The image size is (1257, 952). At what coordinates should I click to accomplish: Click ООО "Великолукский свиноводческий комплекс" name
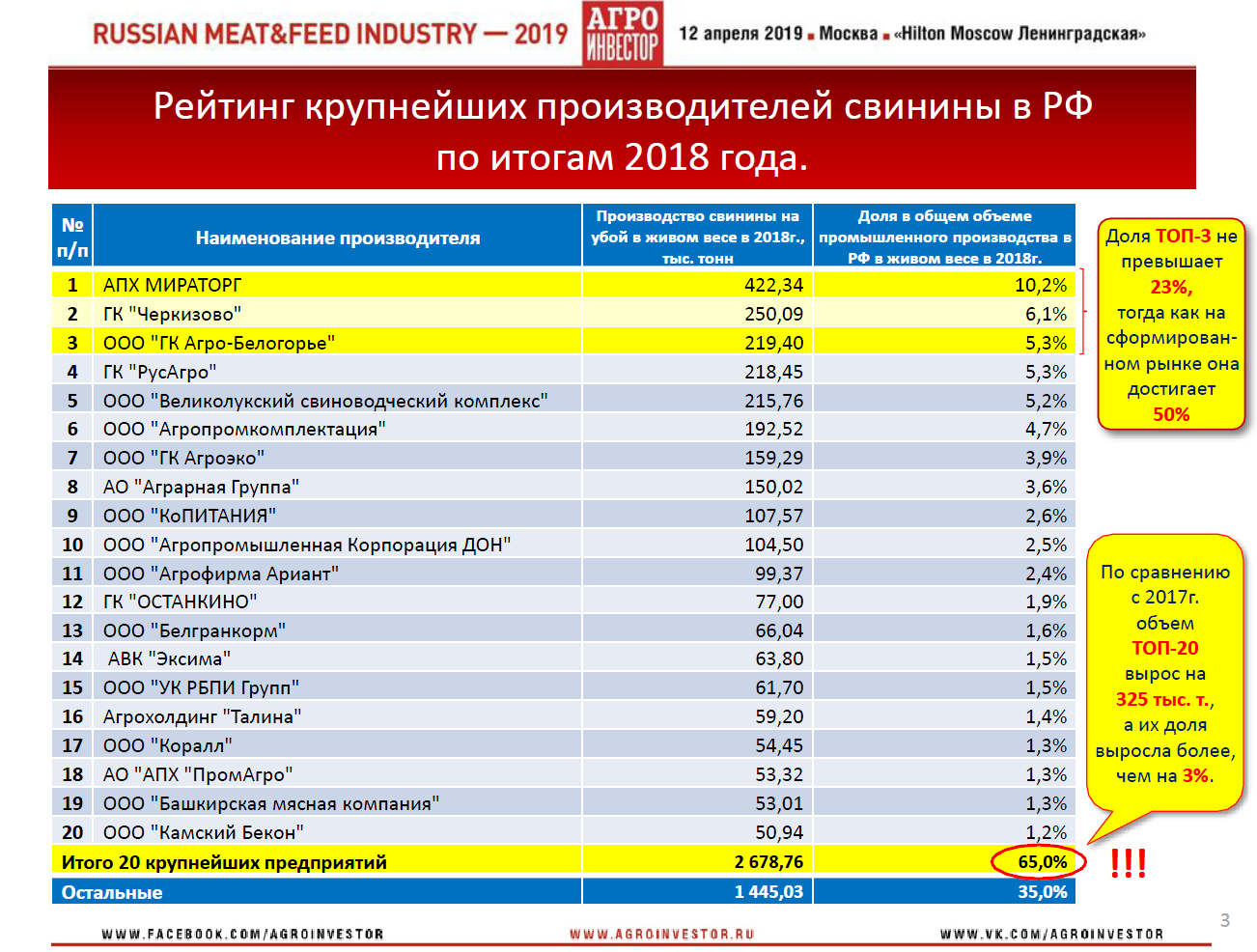[325, 401]
